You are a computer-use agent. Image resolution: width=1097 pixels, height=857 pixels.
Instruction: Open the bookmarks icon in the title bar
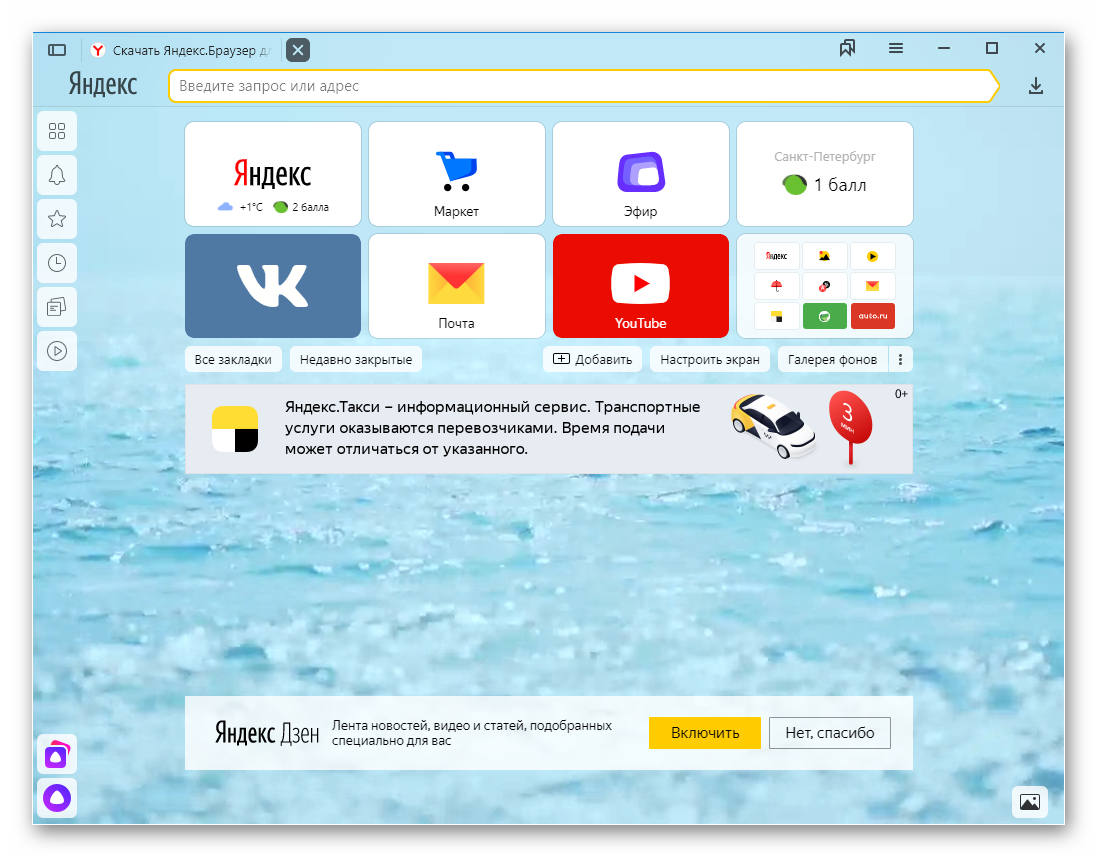pyautogui.click(x=847, y=48)
